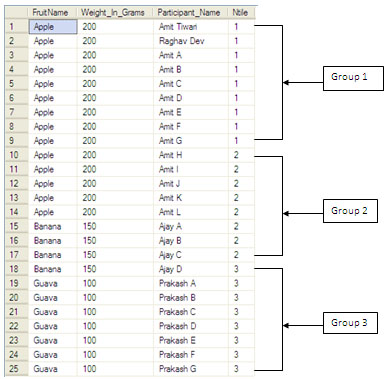Click the participant name Raghav Dev
This screenshot has height=379, width=391.
click(x=182, y=41)
